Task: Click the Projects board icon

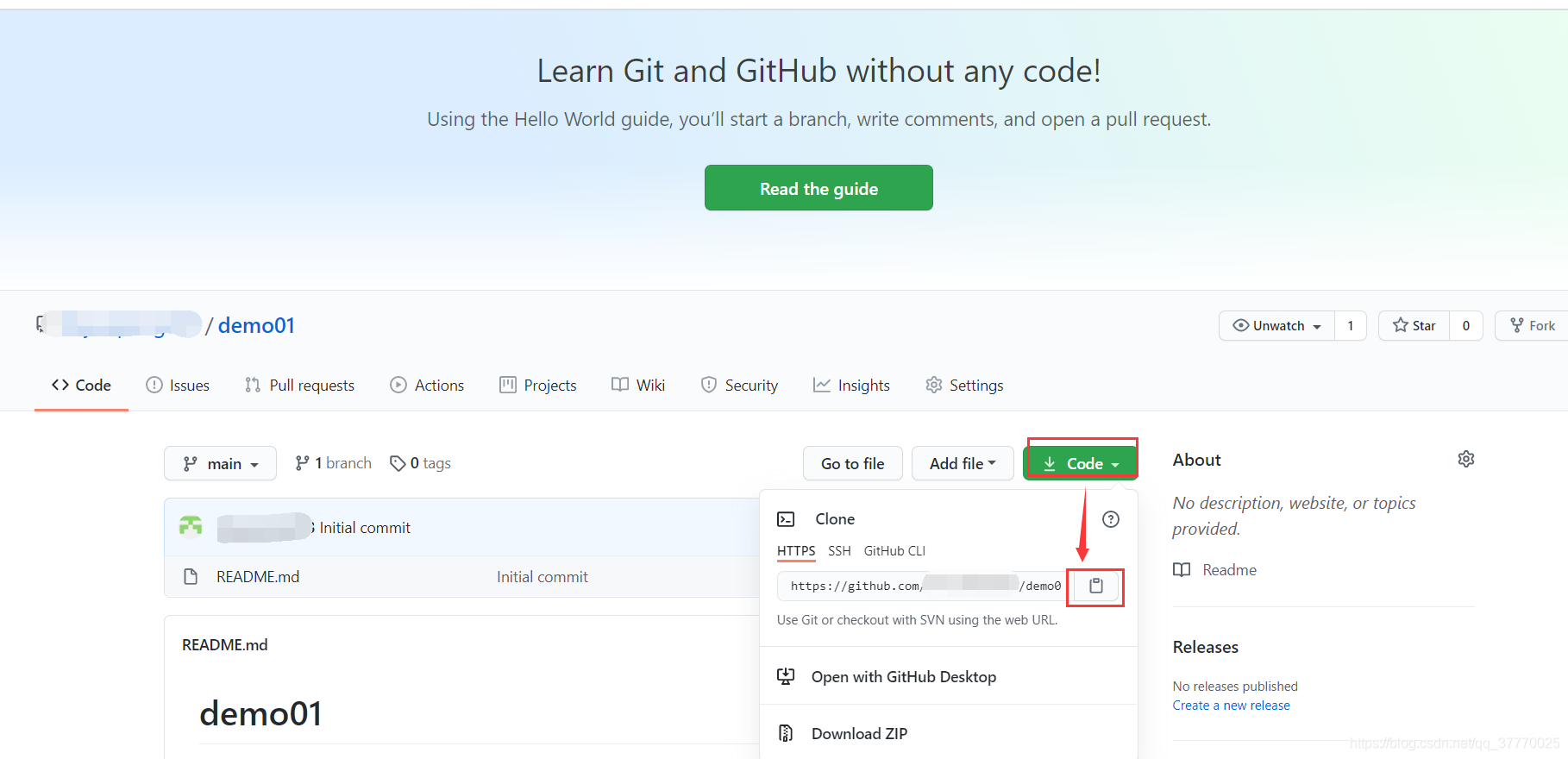Action: point(508,385)
